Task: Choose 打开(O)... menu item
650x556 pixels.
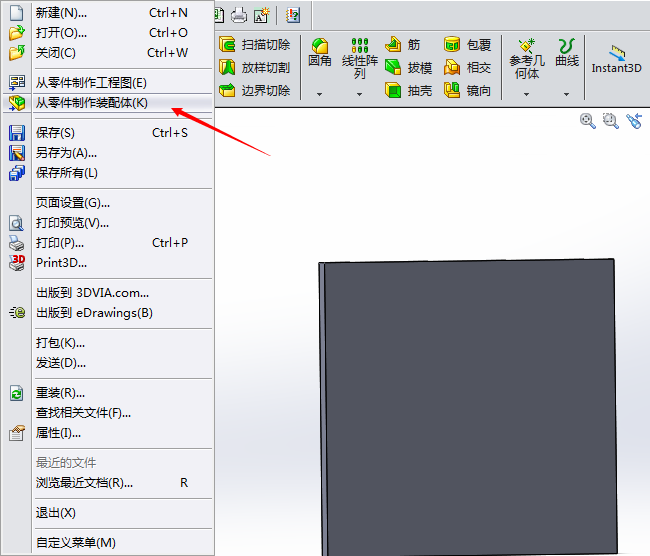Action: [108, 32]
